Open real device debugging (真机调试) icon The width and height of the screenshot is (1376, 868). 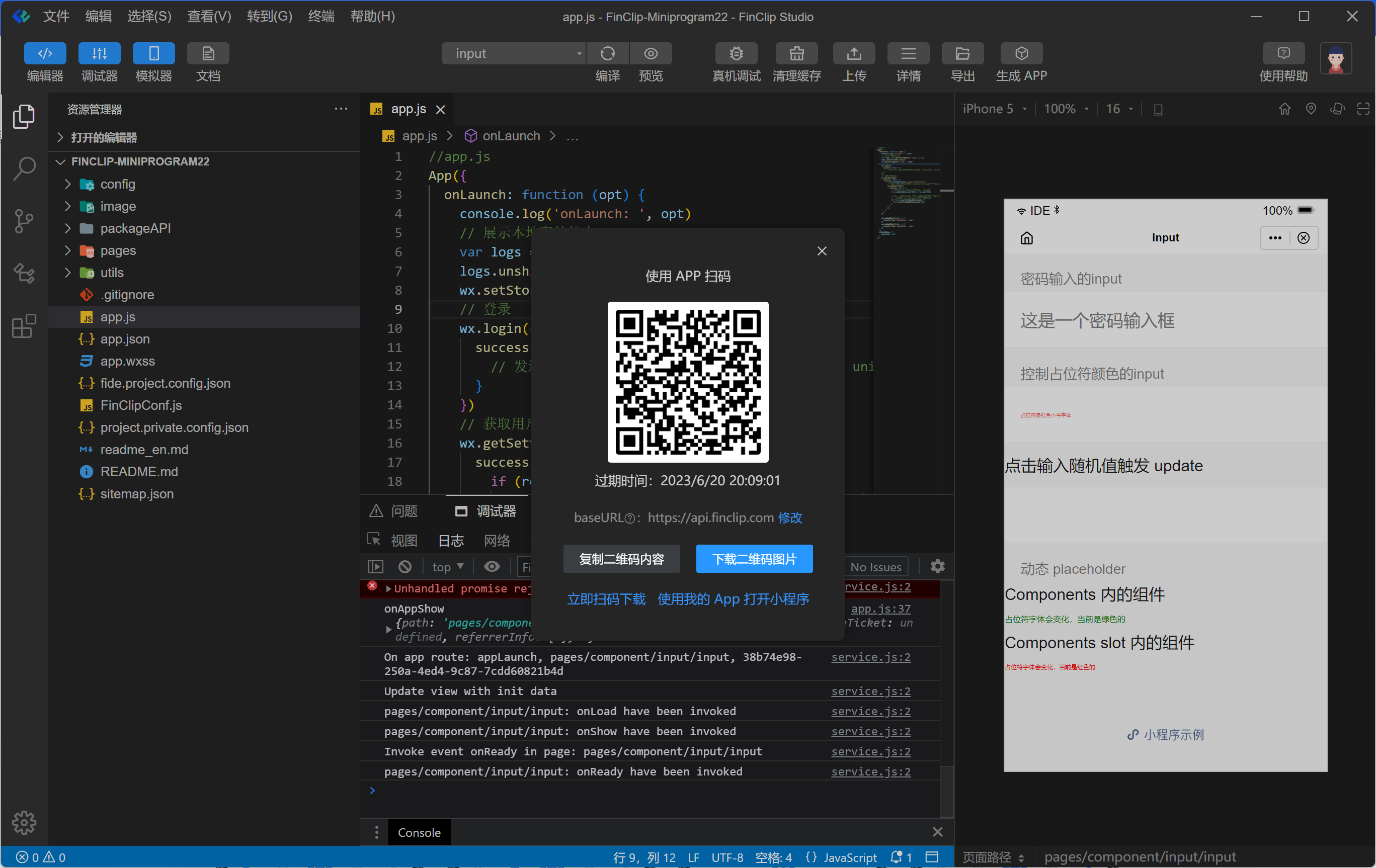point(736,54)
